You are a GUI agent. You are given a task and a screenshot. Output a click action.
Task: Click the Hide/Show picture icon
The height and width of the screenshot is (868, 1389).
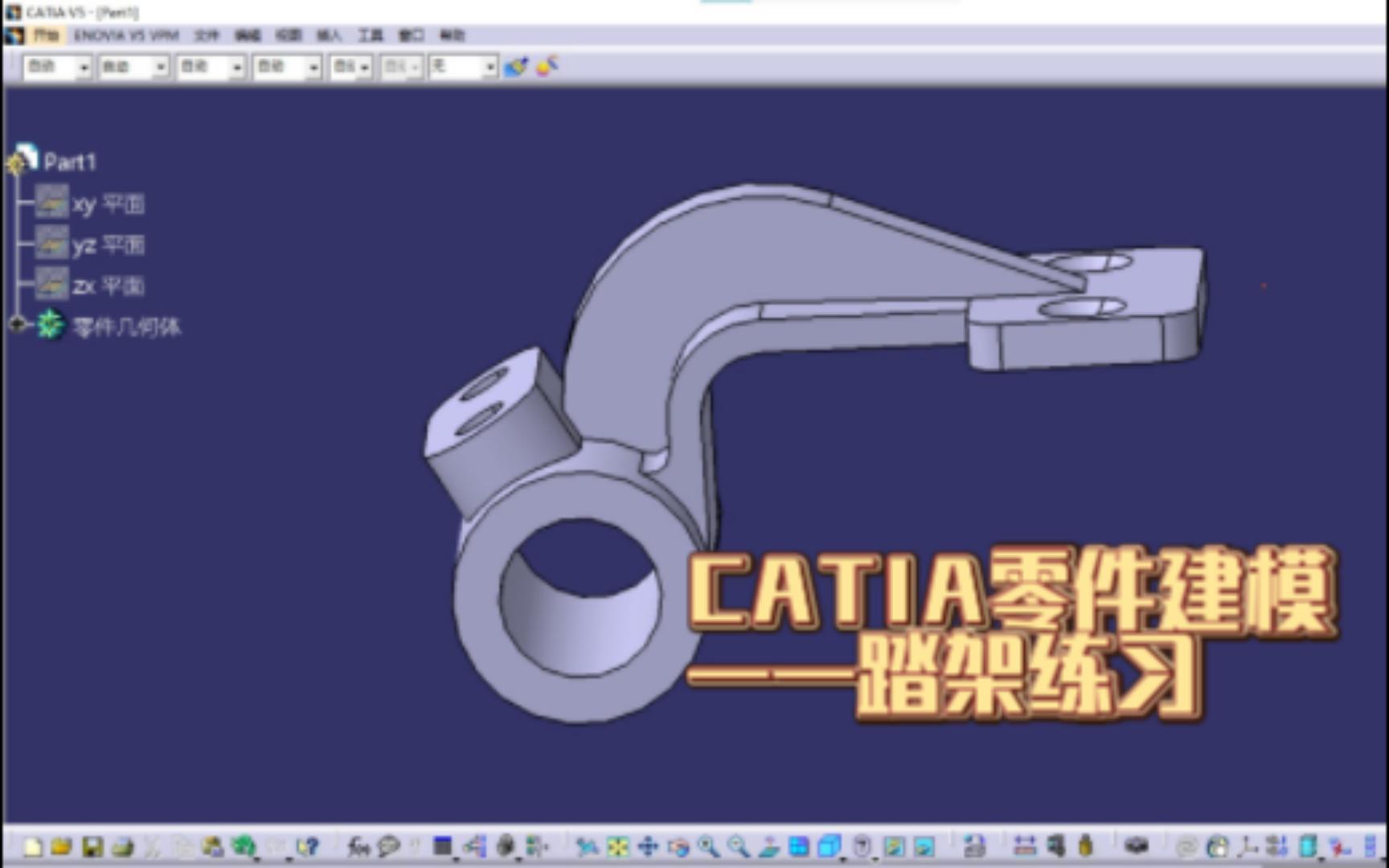coord(894,846)
